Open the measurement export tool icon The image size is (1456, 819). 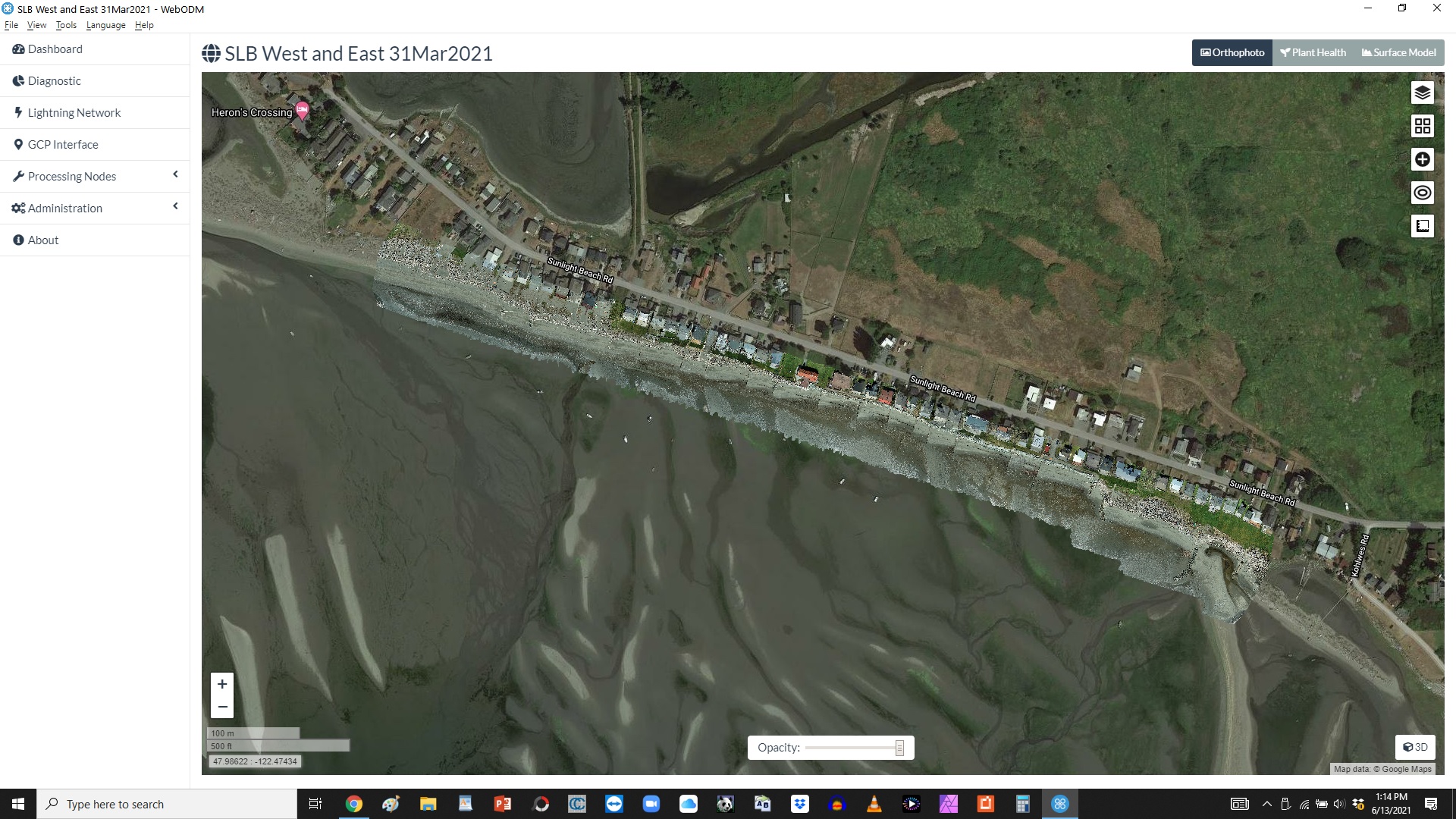tap(1423, 225)
